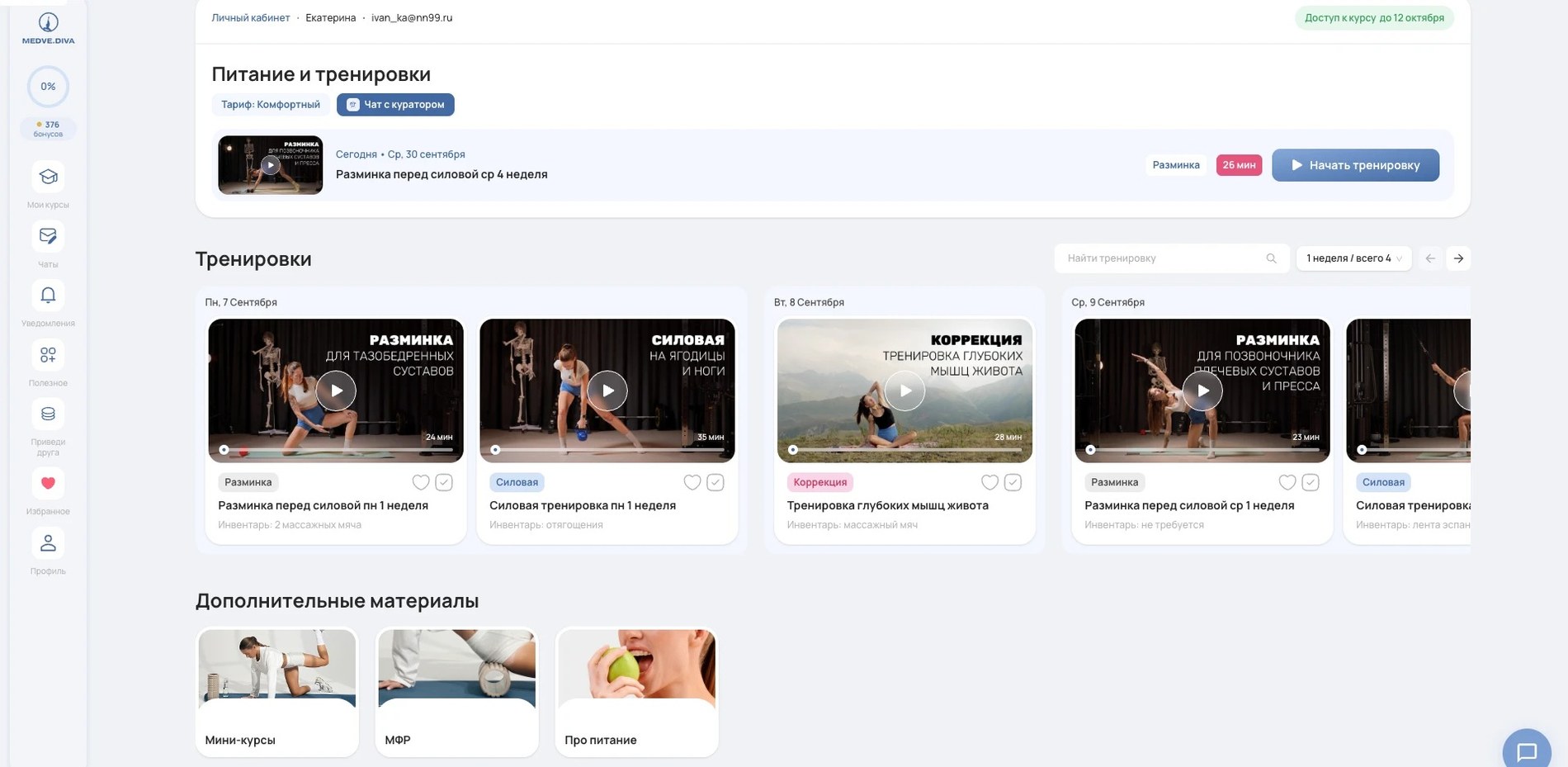The width and height of the screenshot is (1568, 767).
Task: Play Разминка для позвоночника и пресса video
Action: tap(1202, 391)
